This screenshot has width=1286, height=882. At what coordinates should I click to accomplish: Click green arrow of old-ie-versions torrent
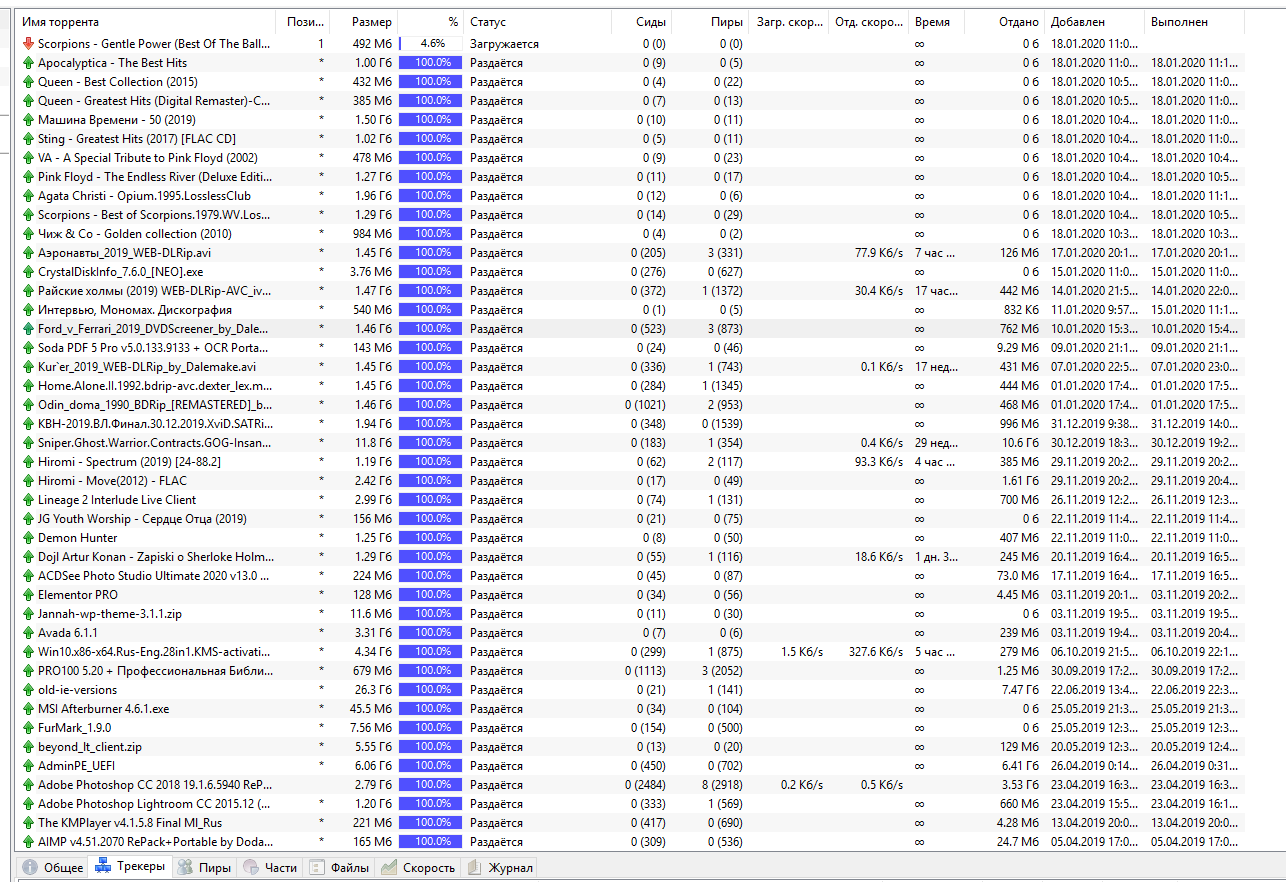(28, 690)
